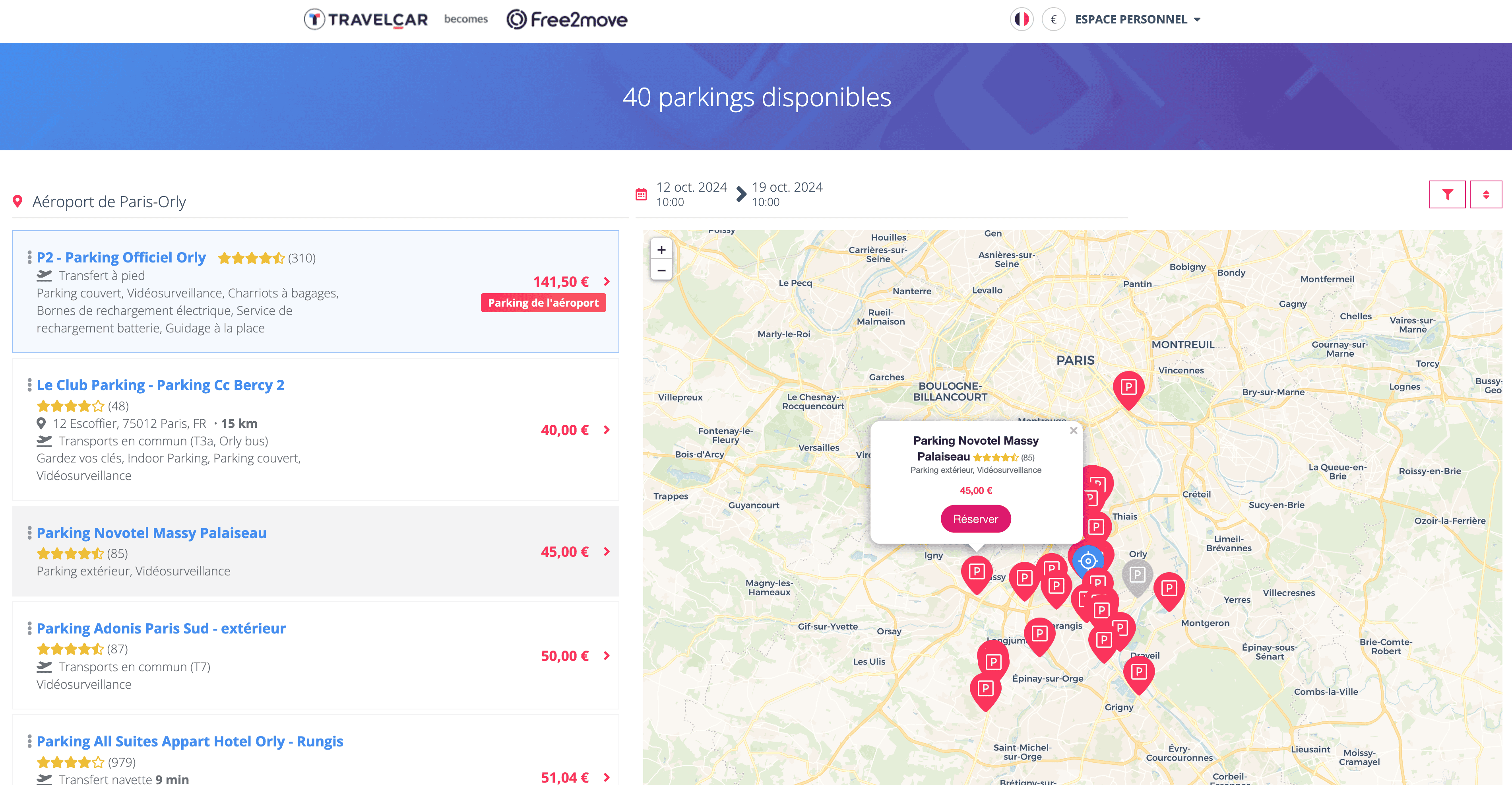
Task: Open the filter options button
Action: [1447, 194]
